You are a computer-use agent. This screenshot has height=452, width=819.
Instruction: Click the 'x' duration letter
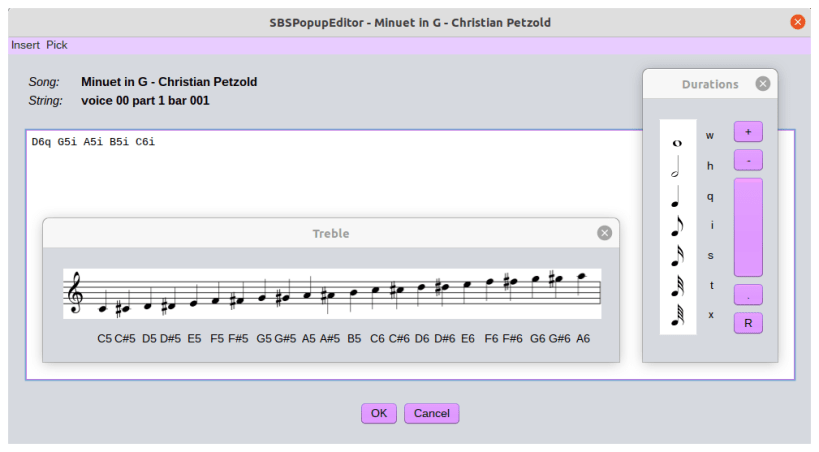coord(711,315)
